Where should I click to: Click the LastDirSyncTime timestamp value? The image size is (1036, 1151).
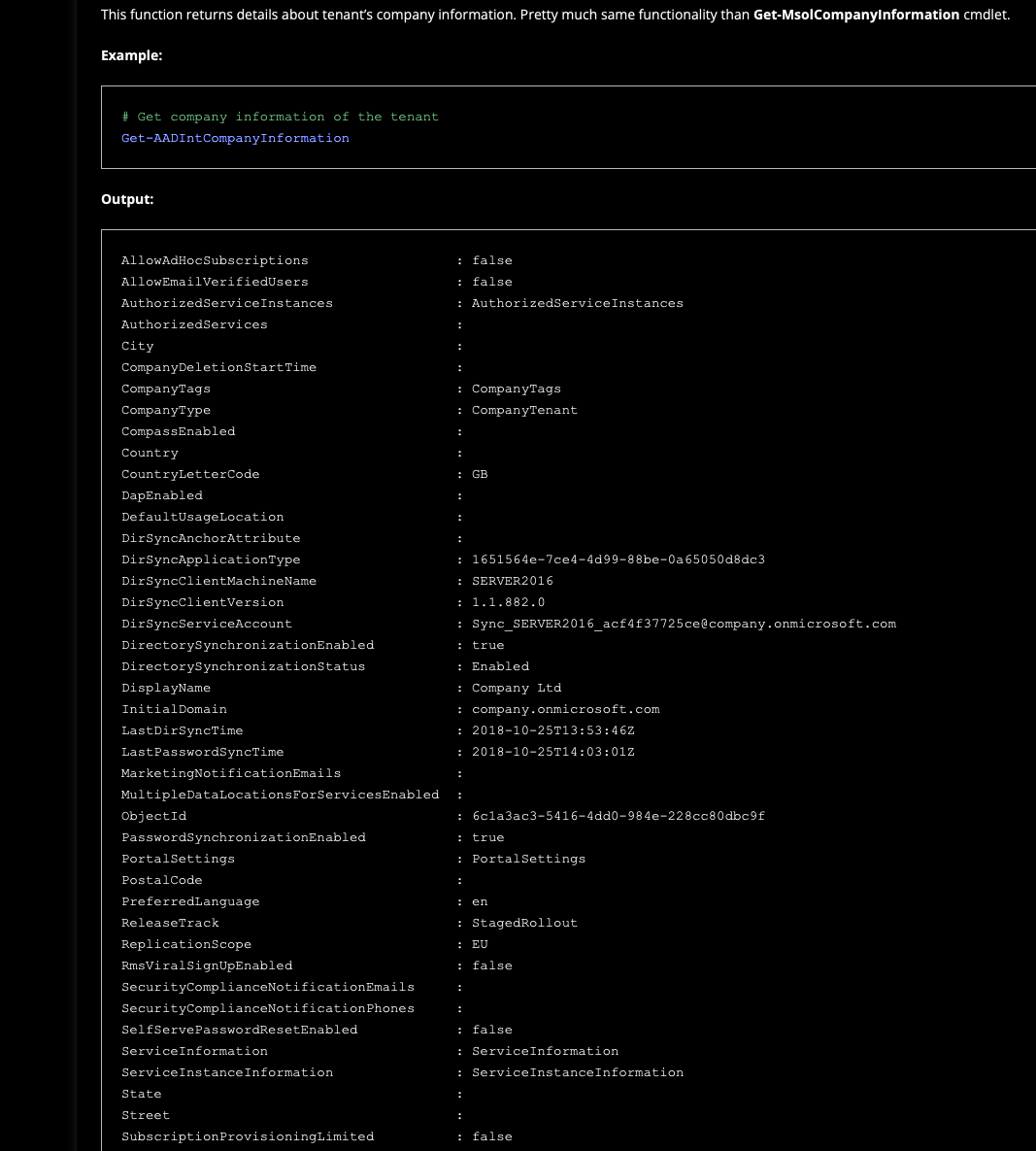[x=552, y=730]
